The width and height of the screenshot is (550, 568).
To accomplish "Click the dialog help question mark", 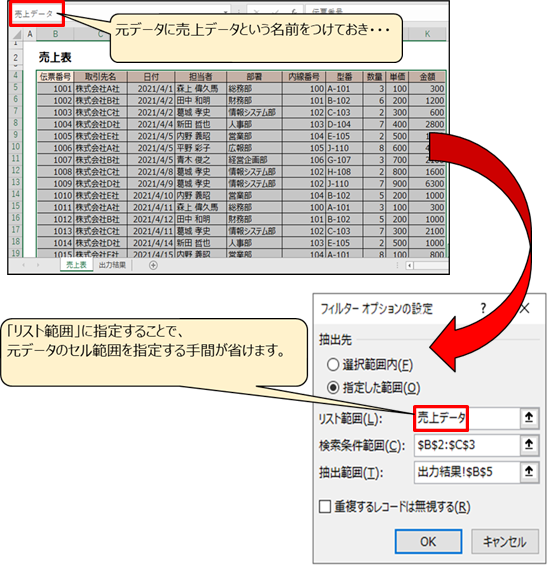I will click(483, 308).
